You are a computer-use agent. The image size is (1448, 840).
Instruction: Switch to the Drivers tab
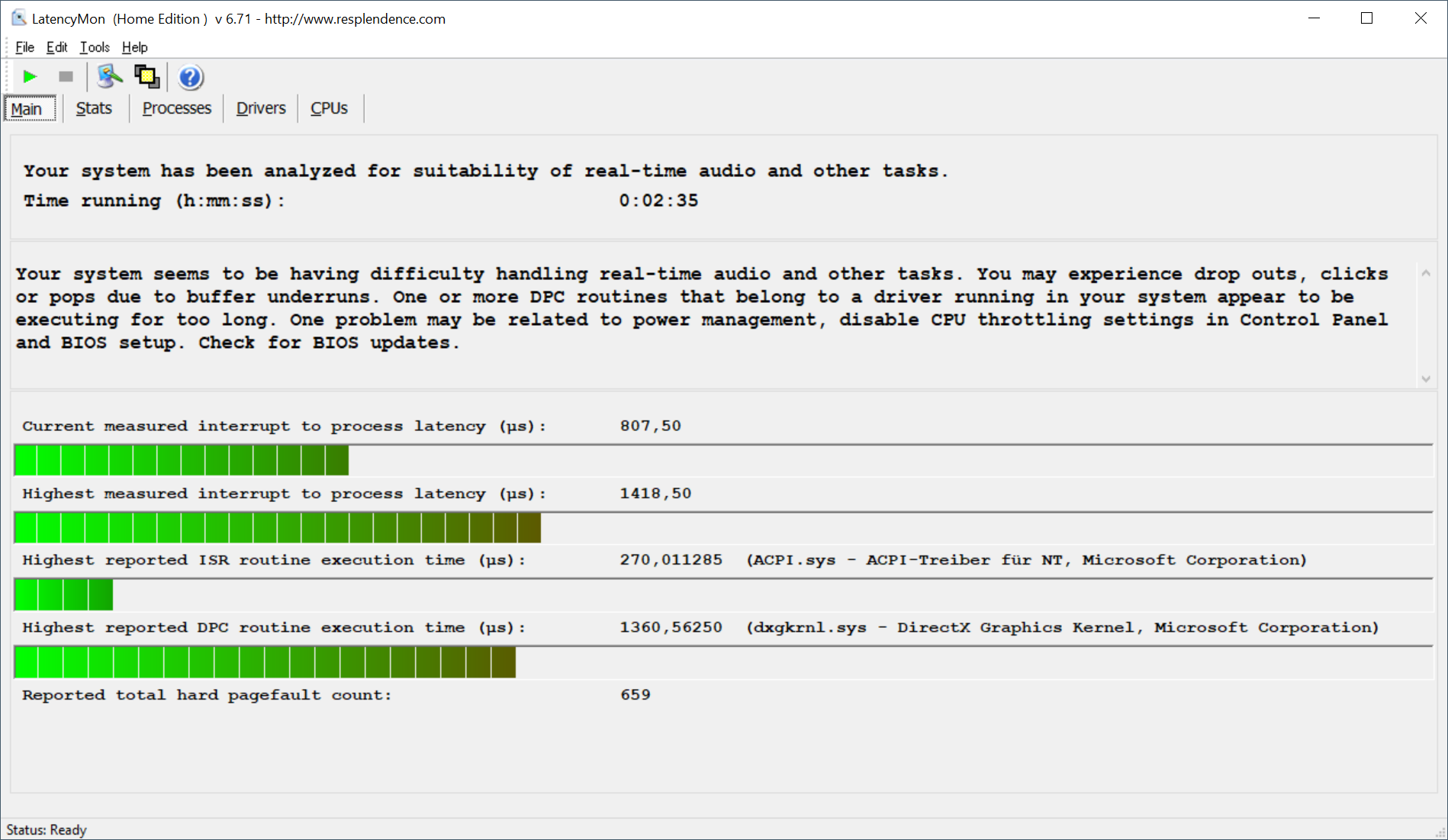pos(261,108)
